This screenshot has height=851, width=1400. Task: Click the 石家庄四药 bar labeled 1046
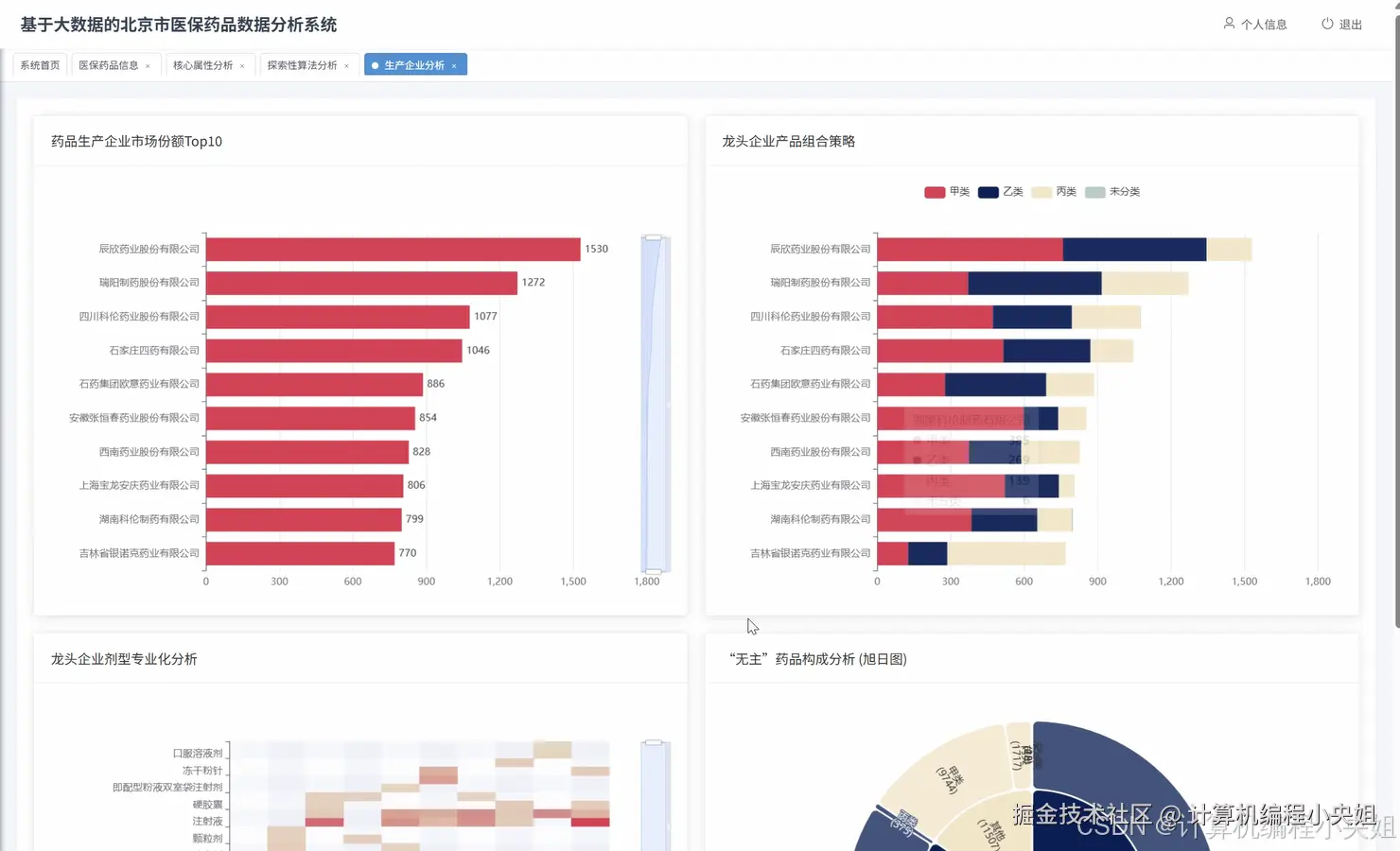[x=334, y=351]
